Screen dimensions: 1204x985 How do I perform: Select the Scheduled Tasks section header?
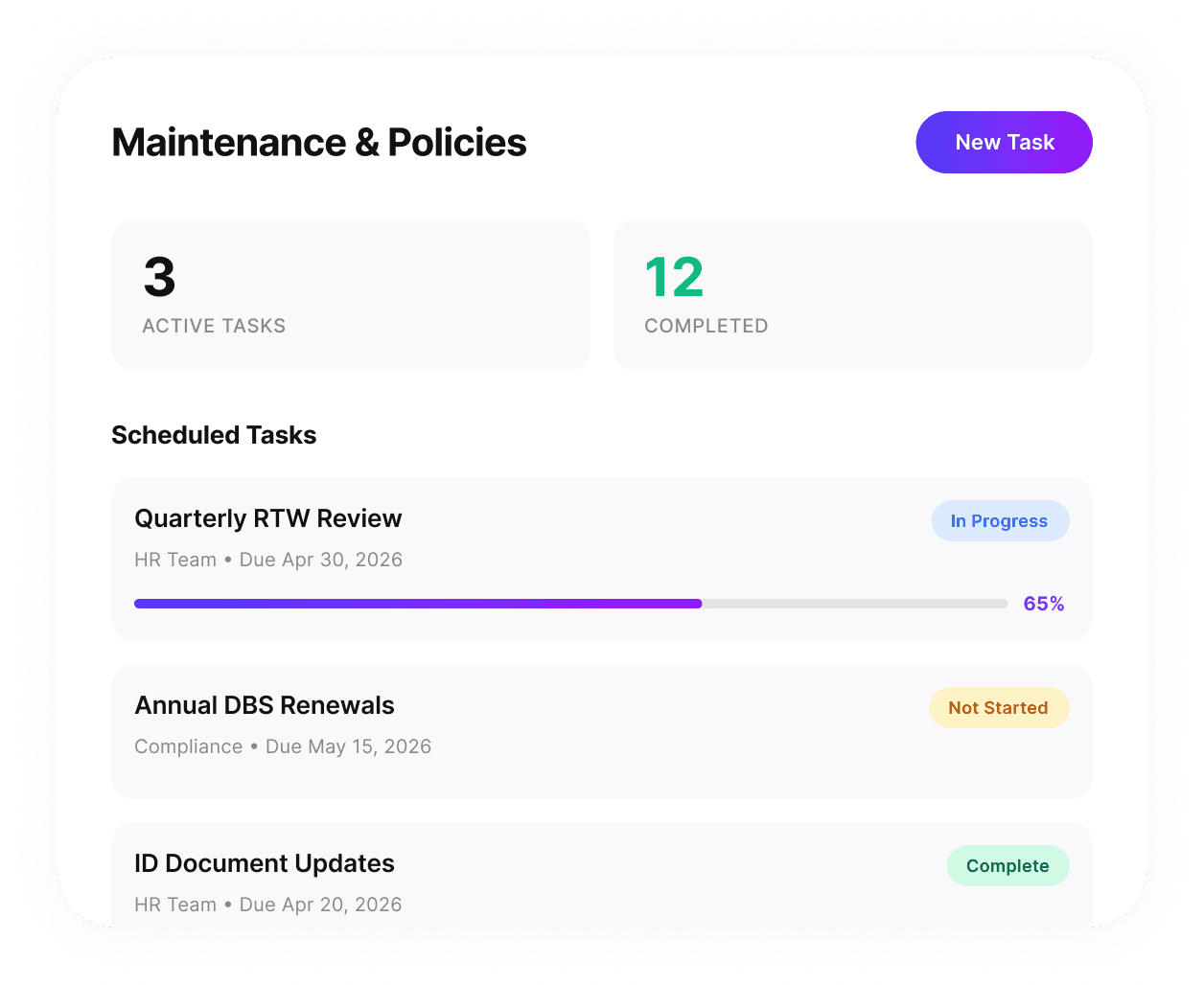(214, 435)
